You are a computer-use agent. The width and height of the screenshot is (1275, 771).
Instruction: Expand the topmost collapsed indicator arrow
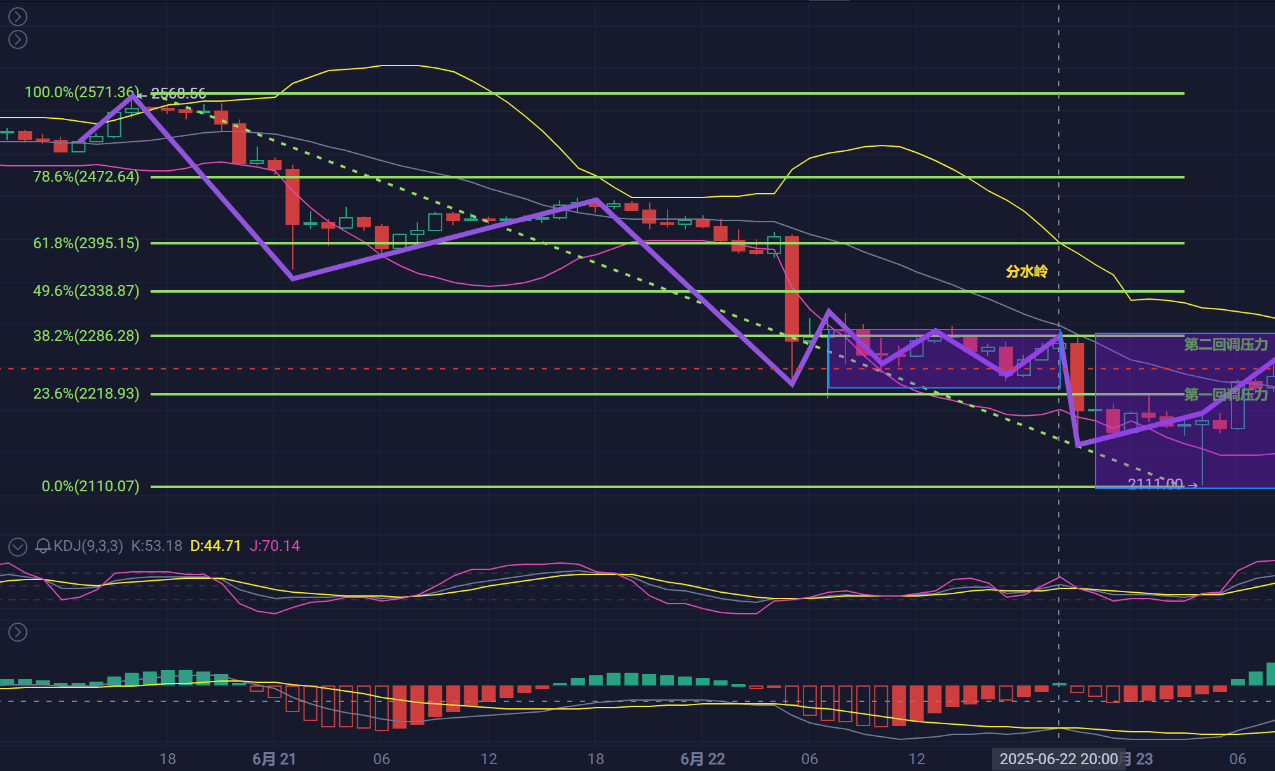(x=18, y=16)
